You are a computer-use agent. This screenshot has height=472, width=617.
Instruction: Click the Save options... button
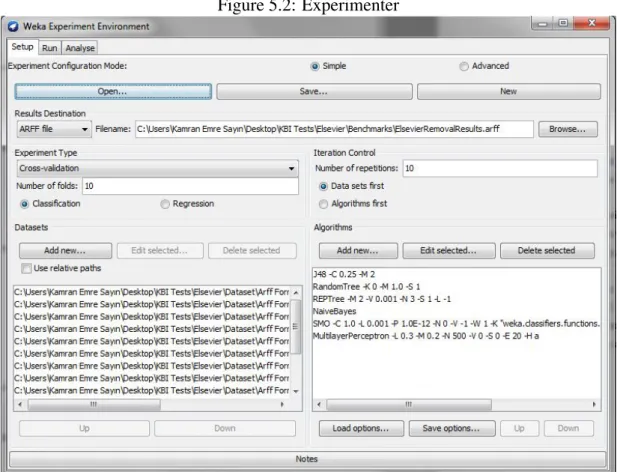tap(452, 428)
